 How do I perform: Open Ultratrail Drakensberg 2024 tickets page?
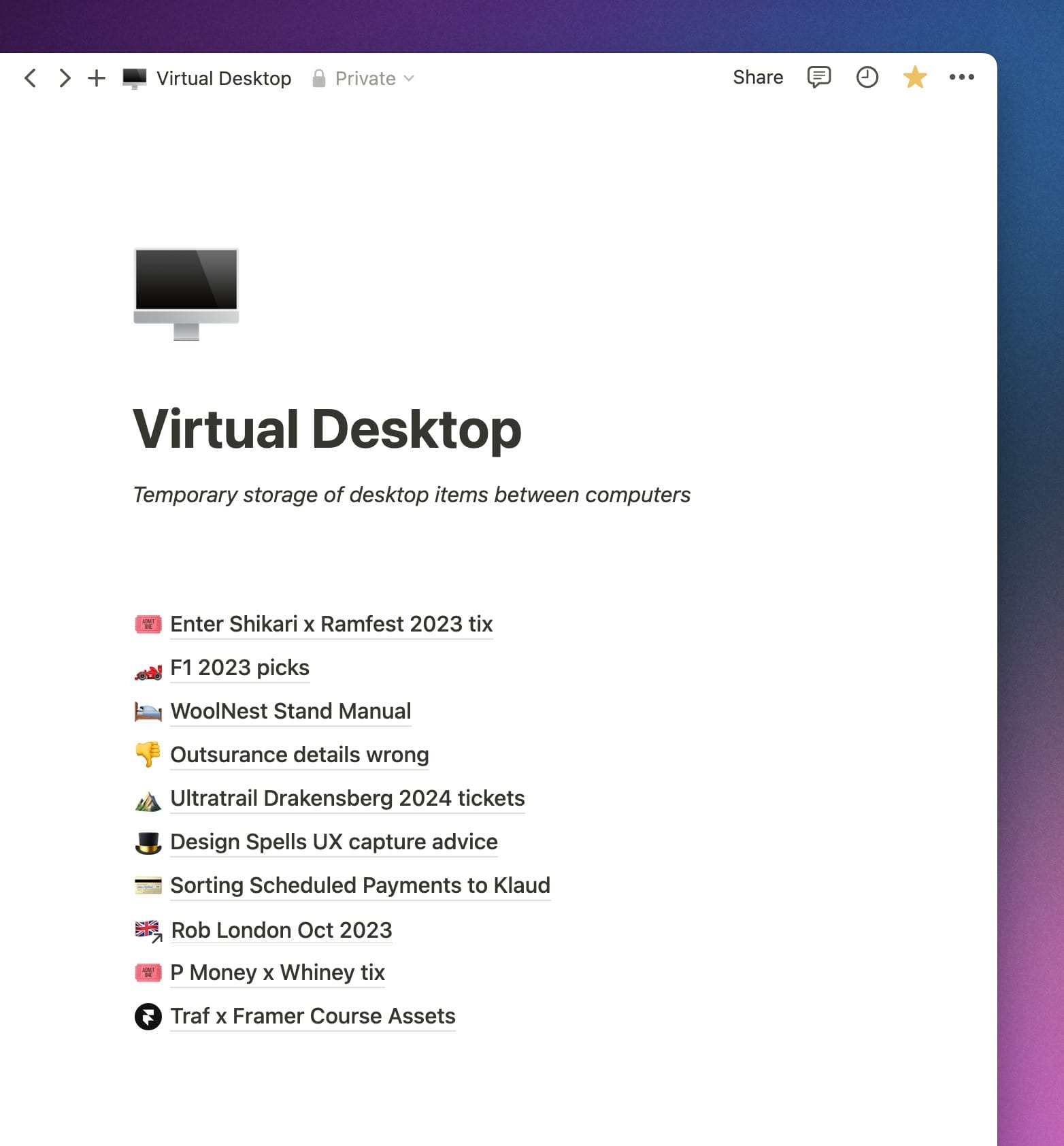click(348, 798)
